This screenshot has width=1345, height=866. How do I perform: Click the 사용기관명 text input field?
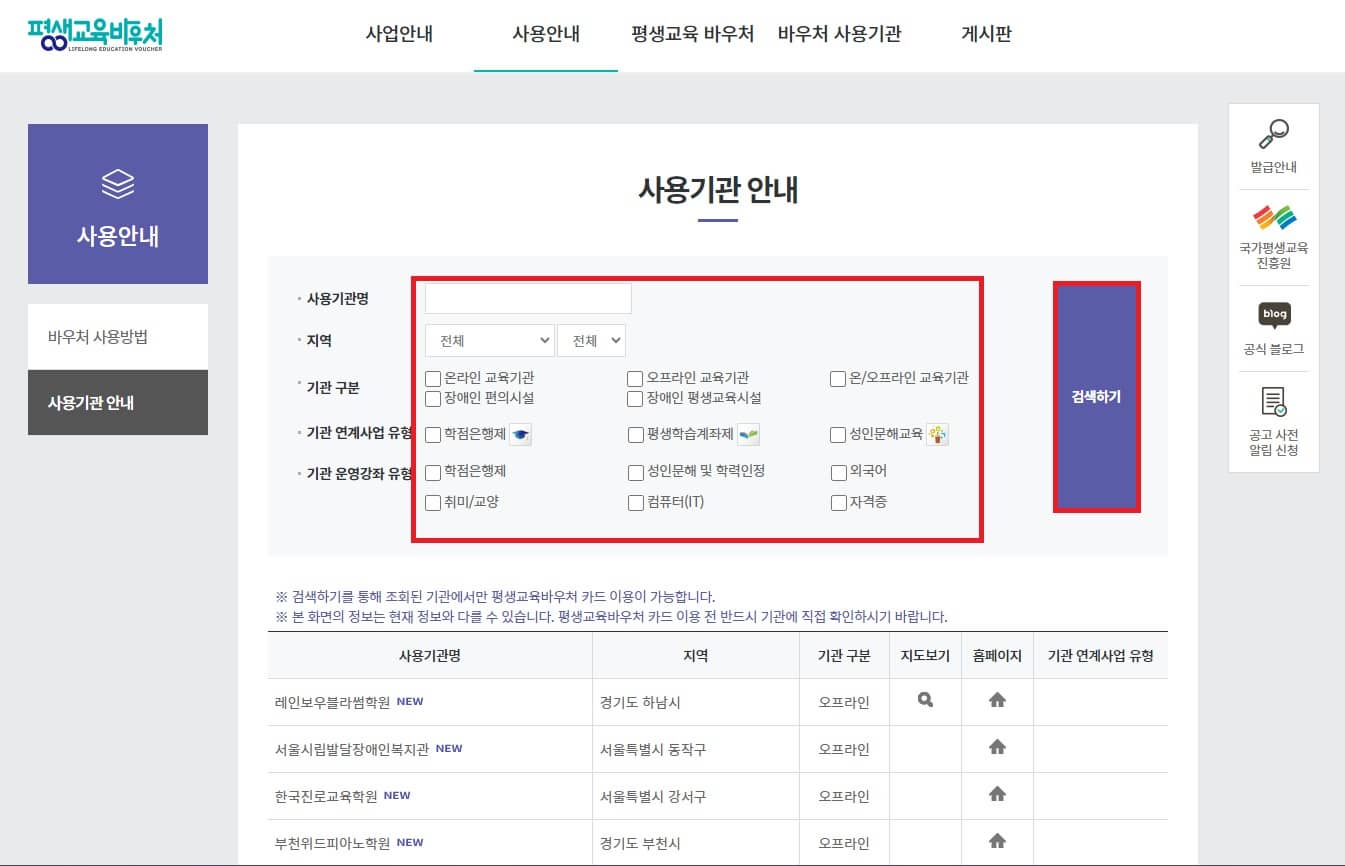pos(528,297)
